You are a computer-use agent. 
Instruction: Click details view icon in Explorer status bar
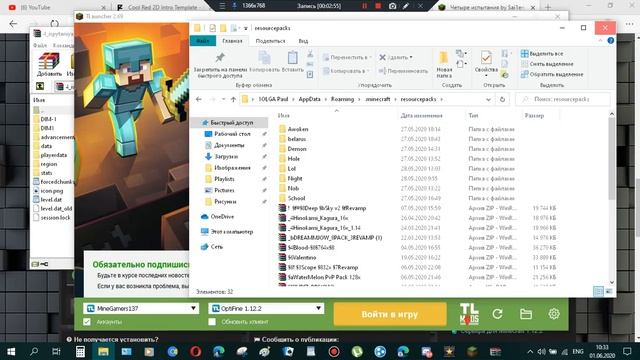tap(598, 291)
